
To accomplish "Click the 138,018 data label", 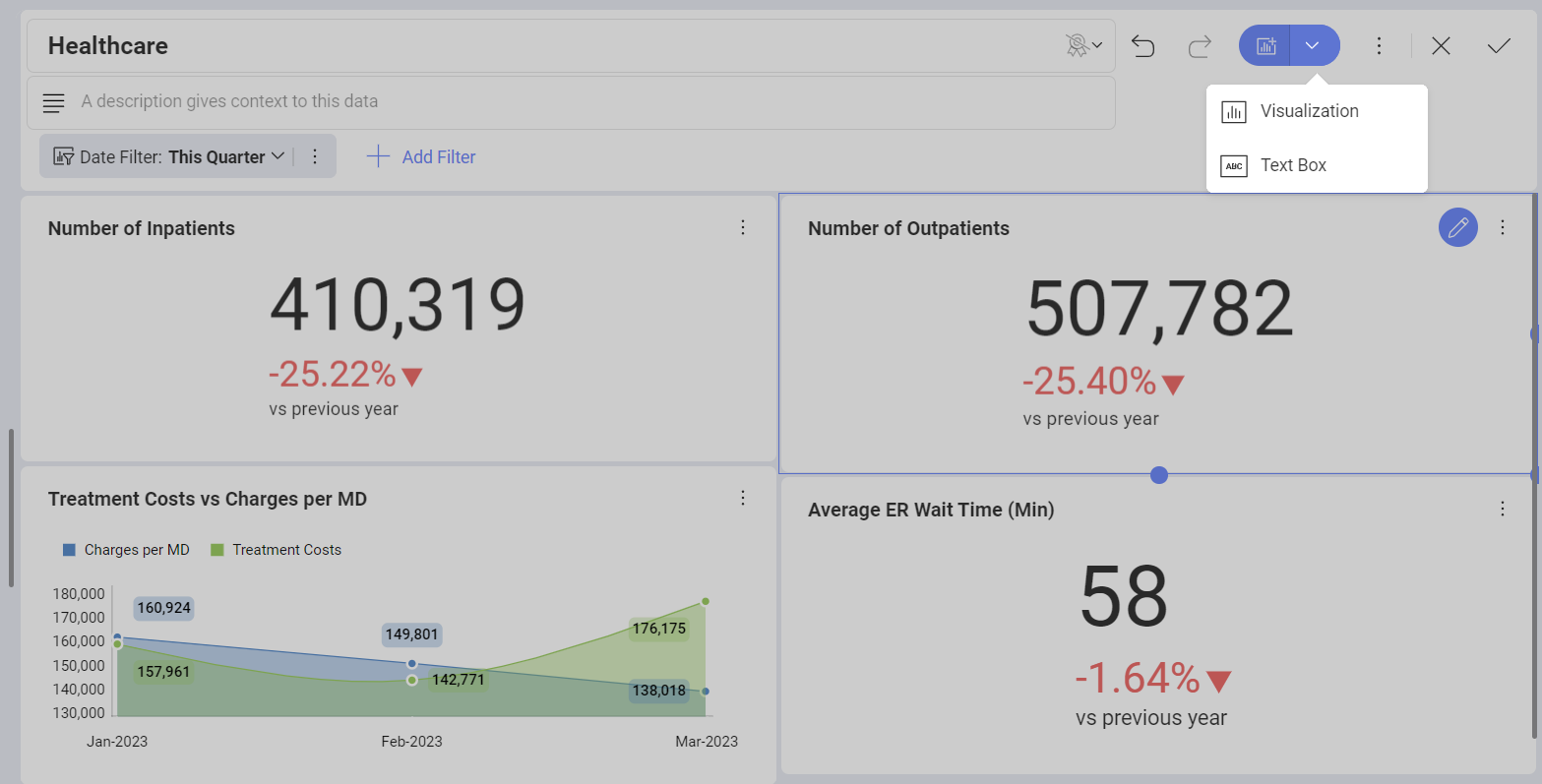I will [659, 691].
